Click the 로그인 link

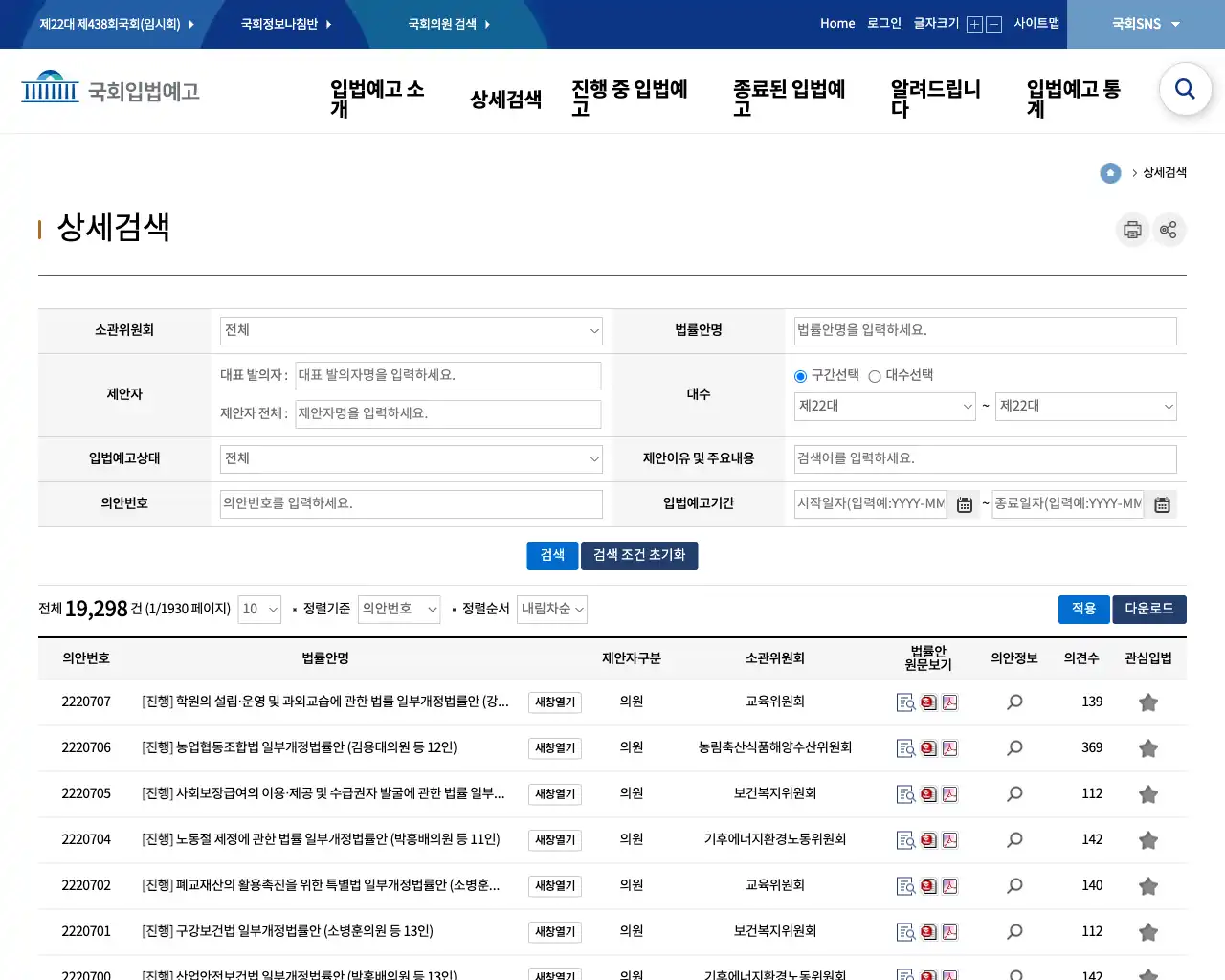pyautogui.click(x=884, y=23)
